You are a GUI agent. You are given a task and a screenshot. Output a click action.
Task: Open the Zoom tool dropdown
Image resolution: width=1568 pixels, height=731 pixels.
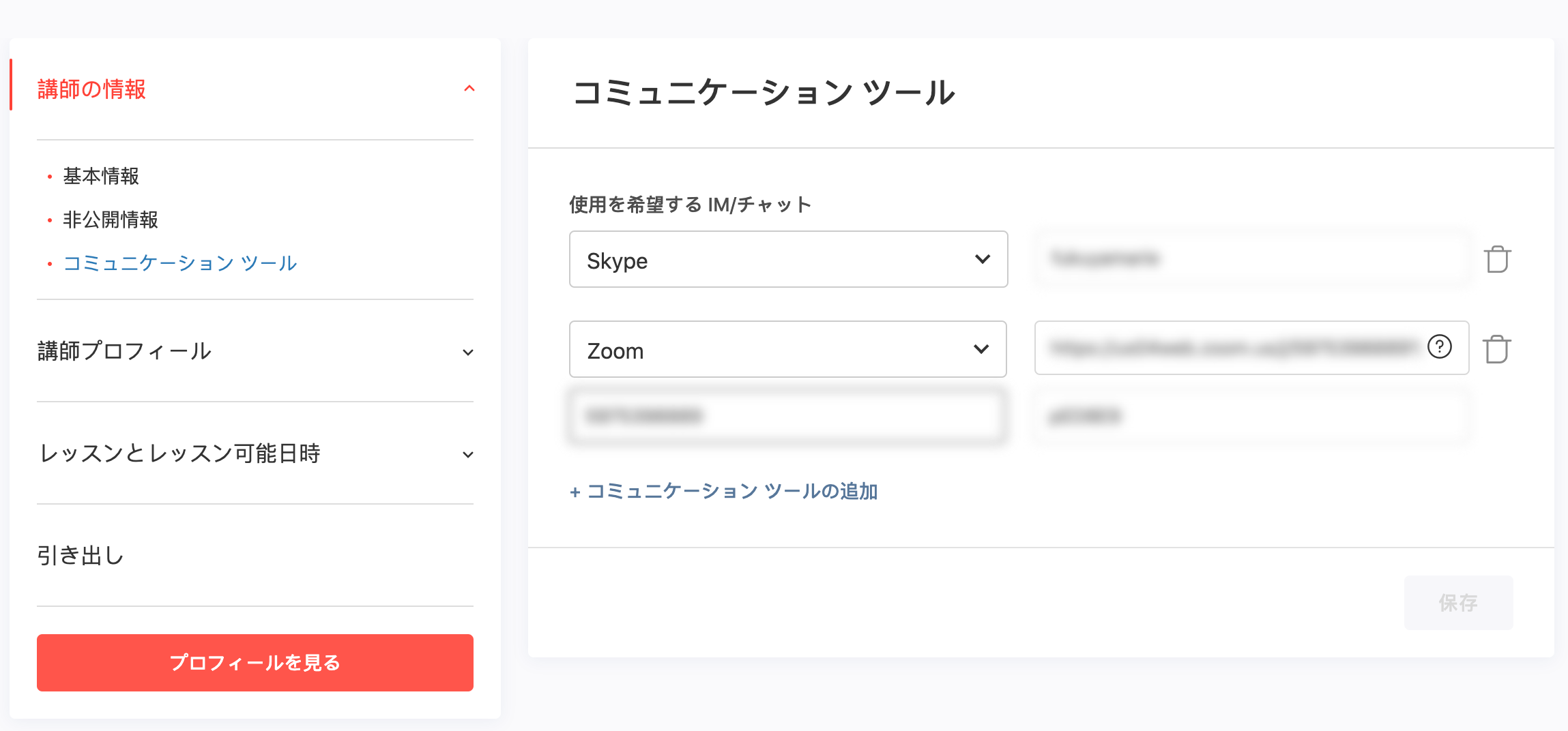pyautogui.click(x=788, y=349)
